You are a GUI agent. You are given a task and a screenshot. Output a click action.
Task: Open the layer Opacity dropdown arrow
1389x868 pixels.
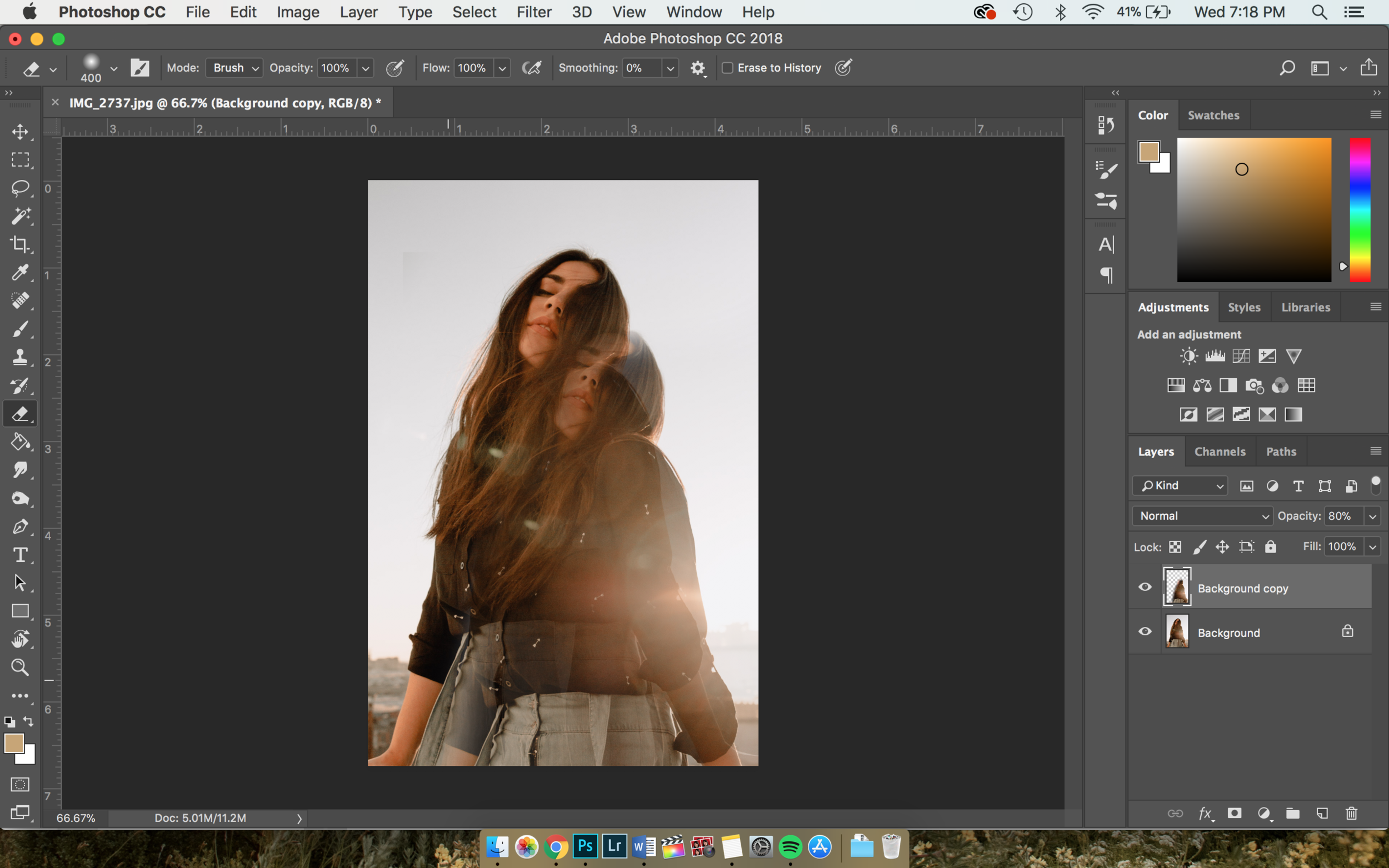[x=1372, y=516]
